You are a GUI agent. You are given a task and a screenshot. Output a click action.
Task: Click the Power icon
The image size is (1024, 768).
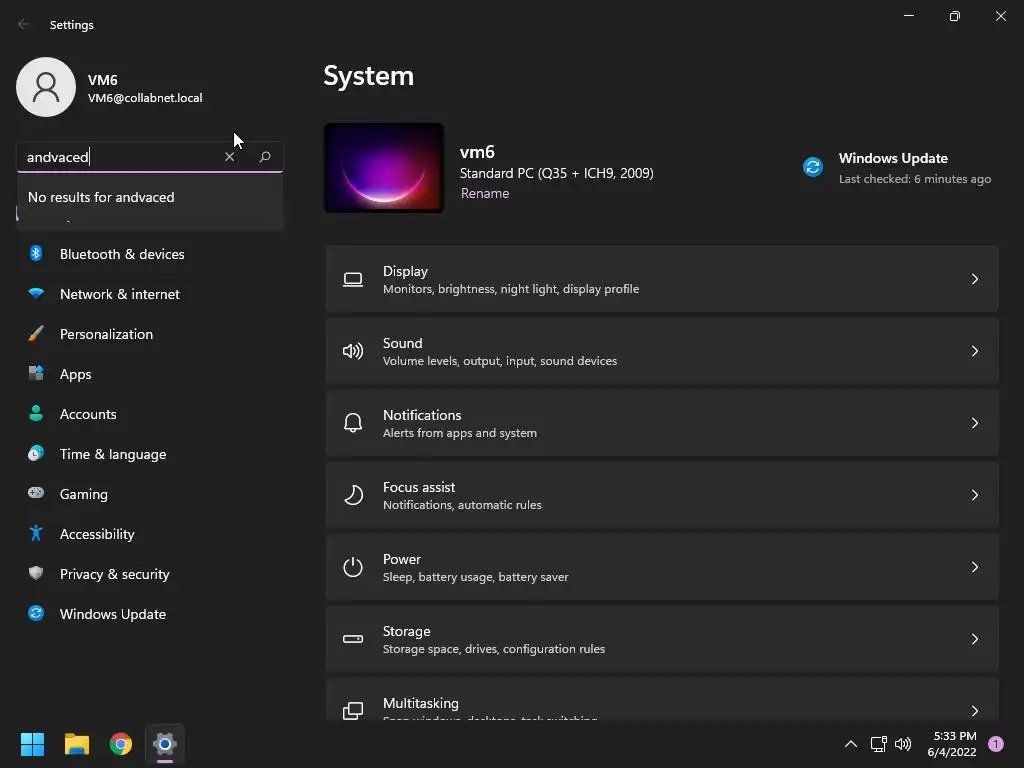tap(353, 567)
